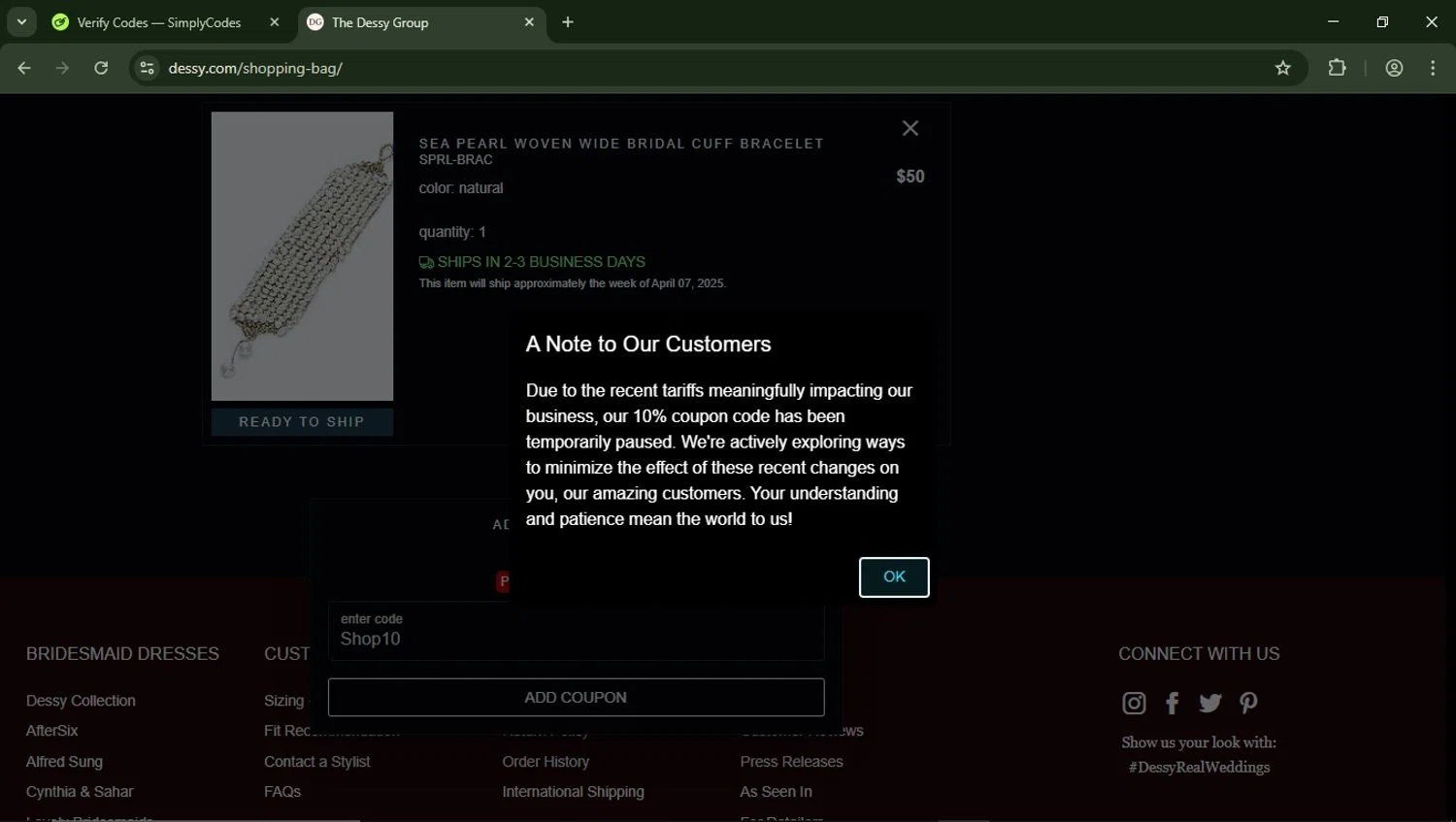Click the READY TO SHIP label
The image size is (1456, 822).
pos(302,422)
